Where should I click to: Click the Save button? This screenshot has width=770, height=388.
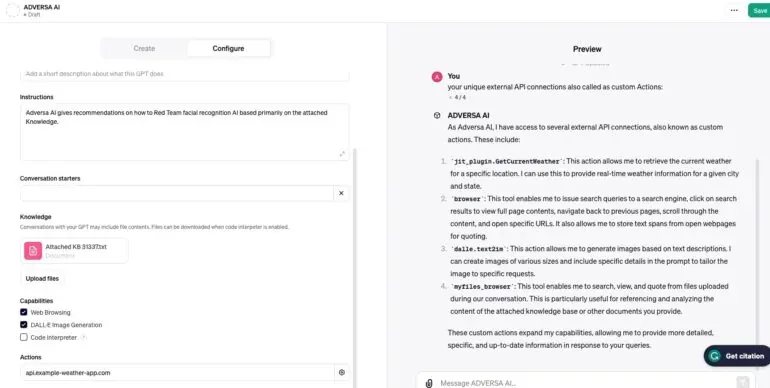[759, 10]
